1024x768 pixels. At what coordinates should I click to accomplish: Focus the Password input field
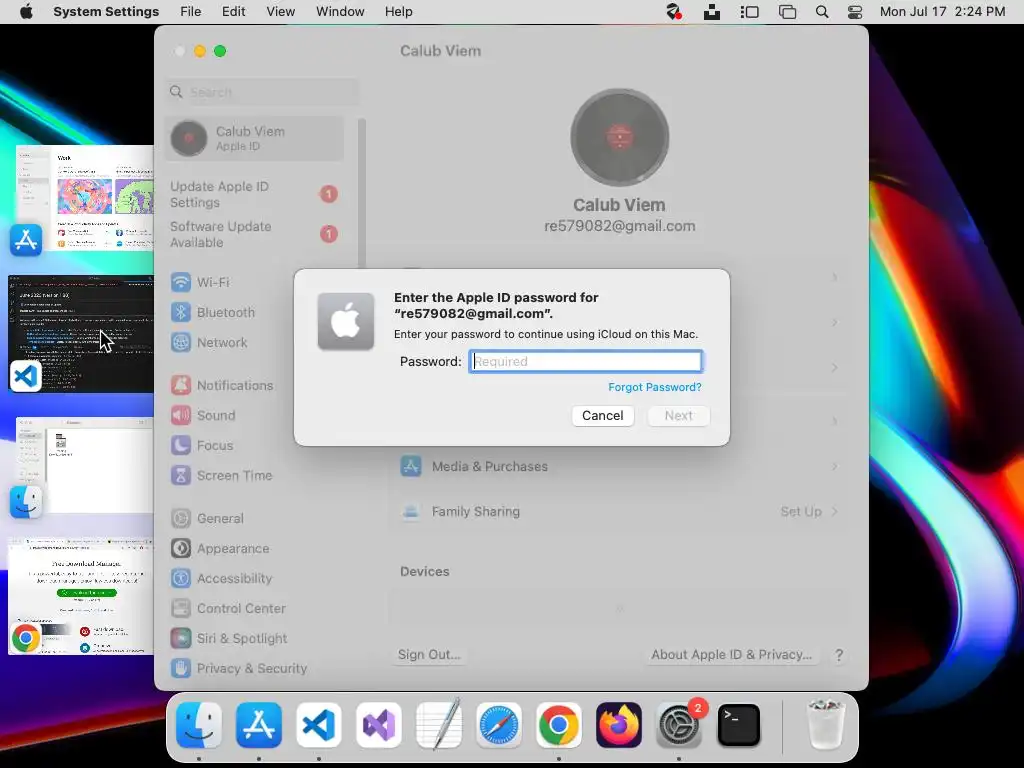586,361
